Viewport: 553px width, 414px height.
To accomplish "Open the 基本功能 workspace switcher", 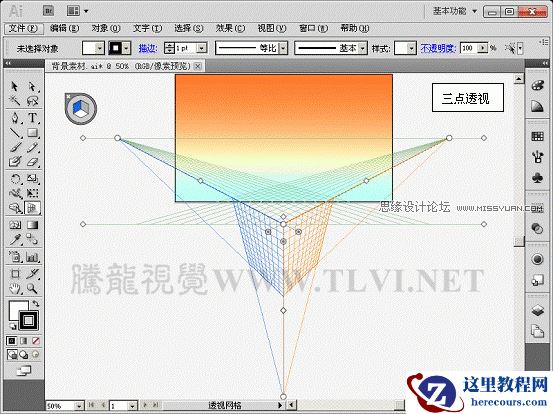I will coord(455,11).
